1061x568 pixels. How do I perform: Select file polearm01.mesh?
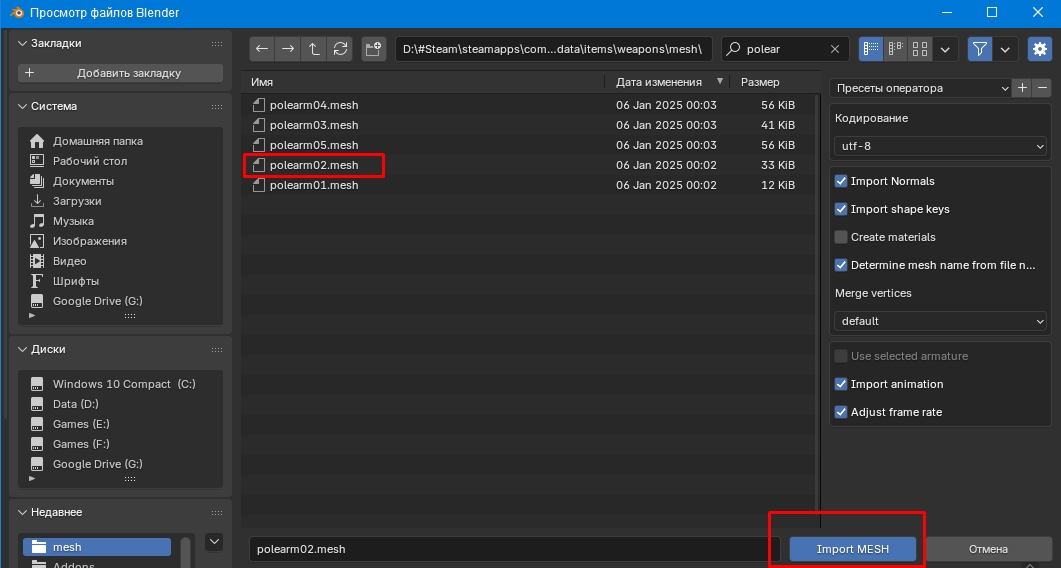[x=528, y=185]
